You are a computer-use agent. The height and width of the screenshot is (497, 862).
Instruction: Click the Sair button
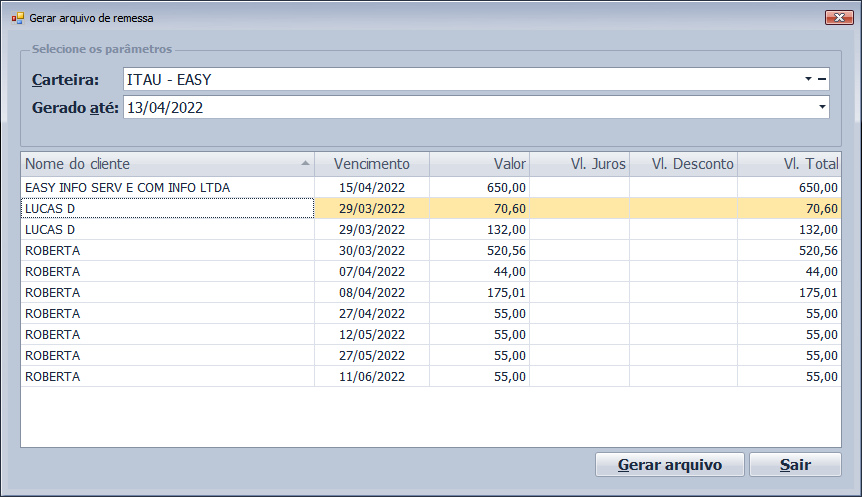click(795, 465)
